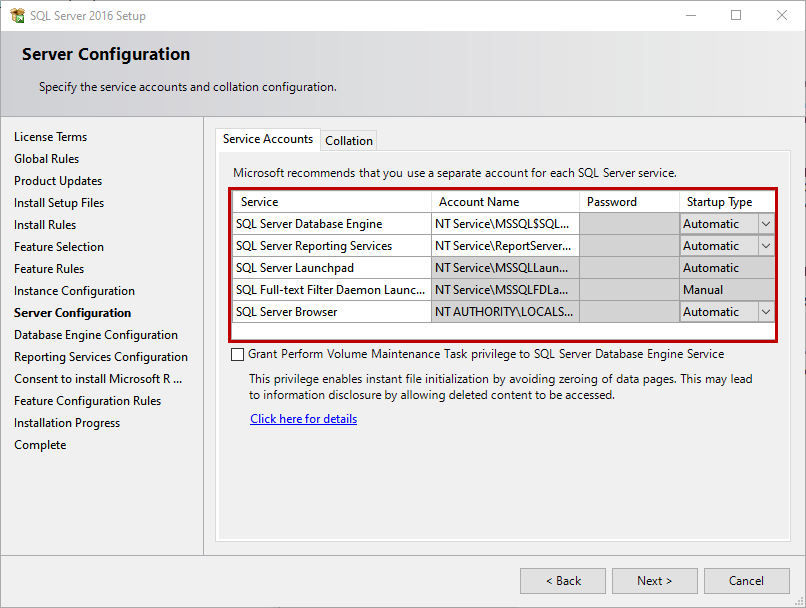This screenshot has height=608, width=806.
Task: Open Startup Type dropdown for Reporting Services
Action: (x=766, y=246)
